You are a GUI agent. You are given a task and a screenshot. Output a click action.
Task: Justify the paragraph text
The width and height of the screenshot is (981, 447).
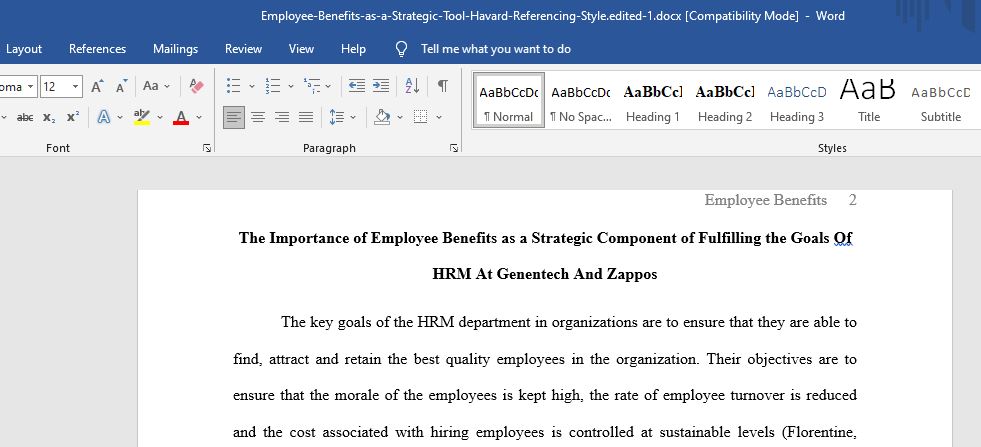click(x=306, y=117)
